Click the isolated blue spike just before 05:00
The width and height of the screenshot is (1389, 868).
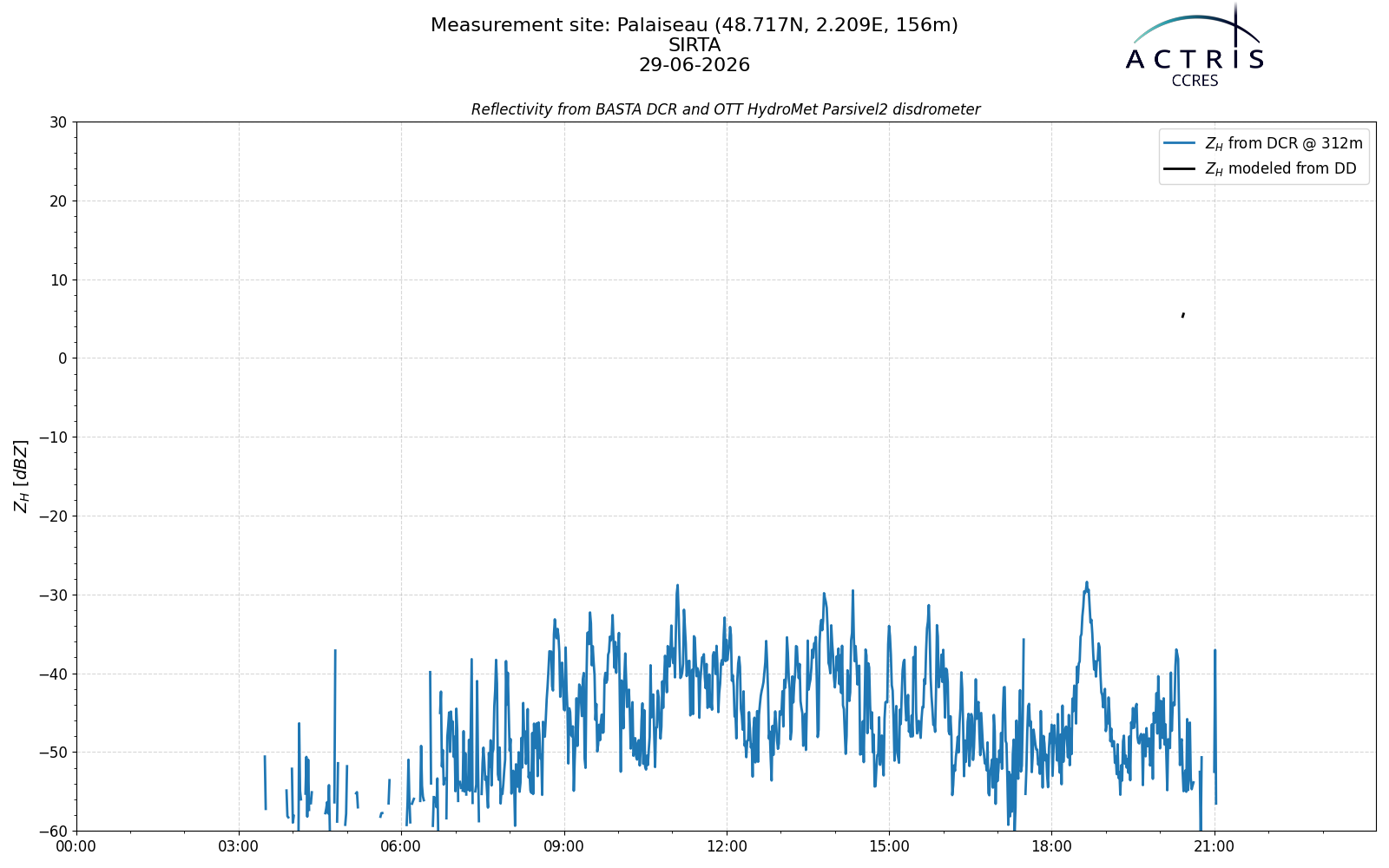[335, 650]
